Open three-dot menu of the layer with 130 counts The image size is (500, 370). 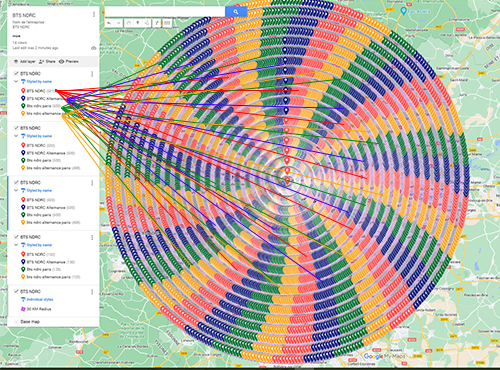click(92, 237)
